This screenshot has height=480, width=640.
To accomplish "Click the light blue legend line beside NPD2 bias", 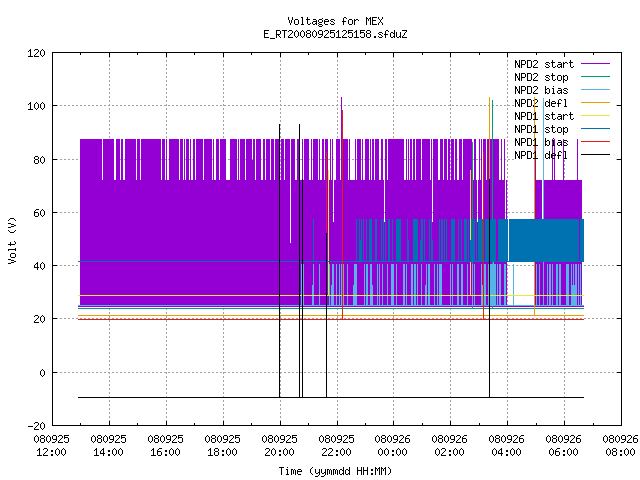I will point(596,89).
